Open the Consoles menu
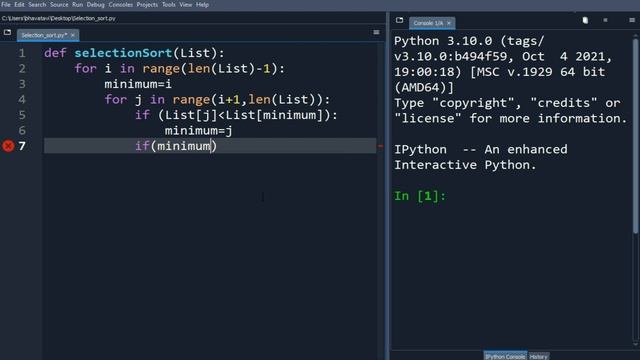The width and height of the screenshot is (640, 360). pos(120,5)
